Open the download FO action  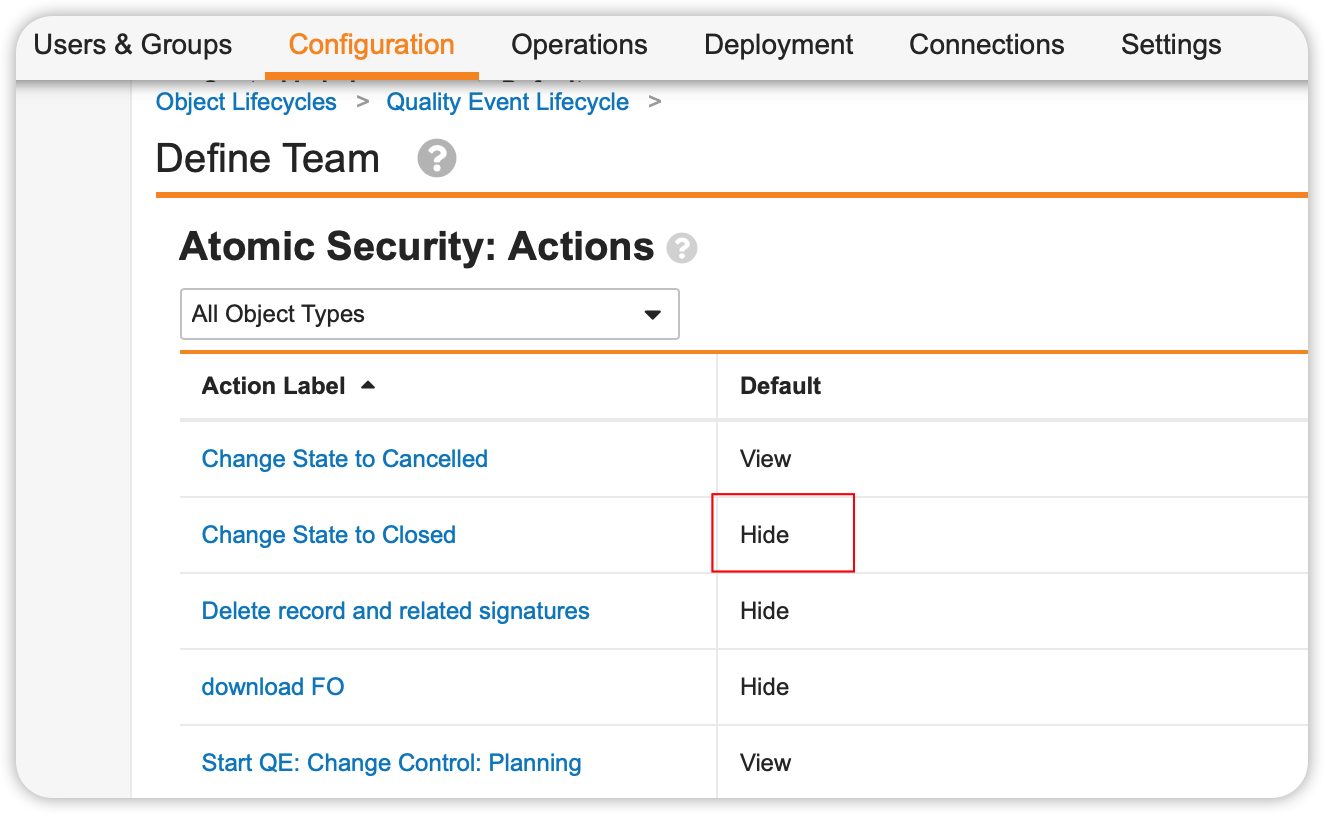(x=272, y=687)
